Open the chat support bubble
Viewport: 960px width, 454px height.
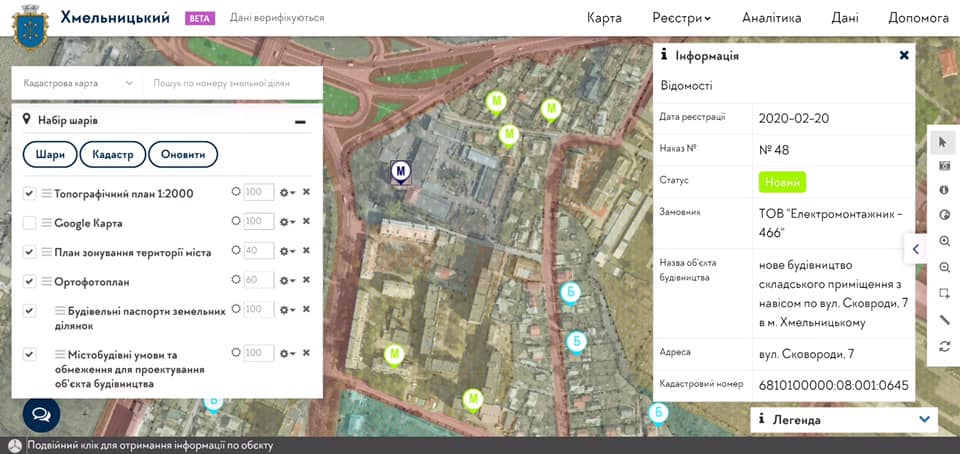[x=41, y=413]
